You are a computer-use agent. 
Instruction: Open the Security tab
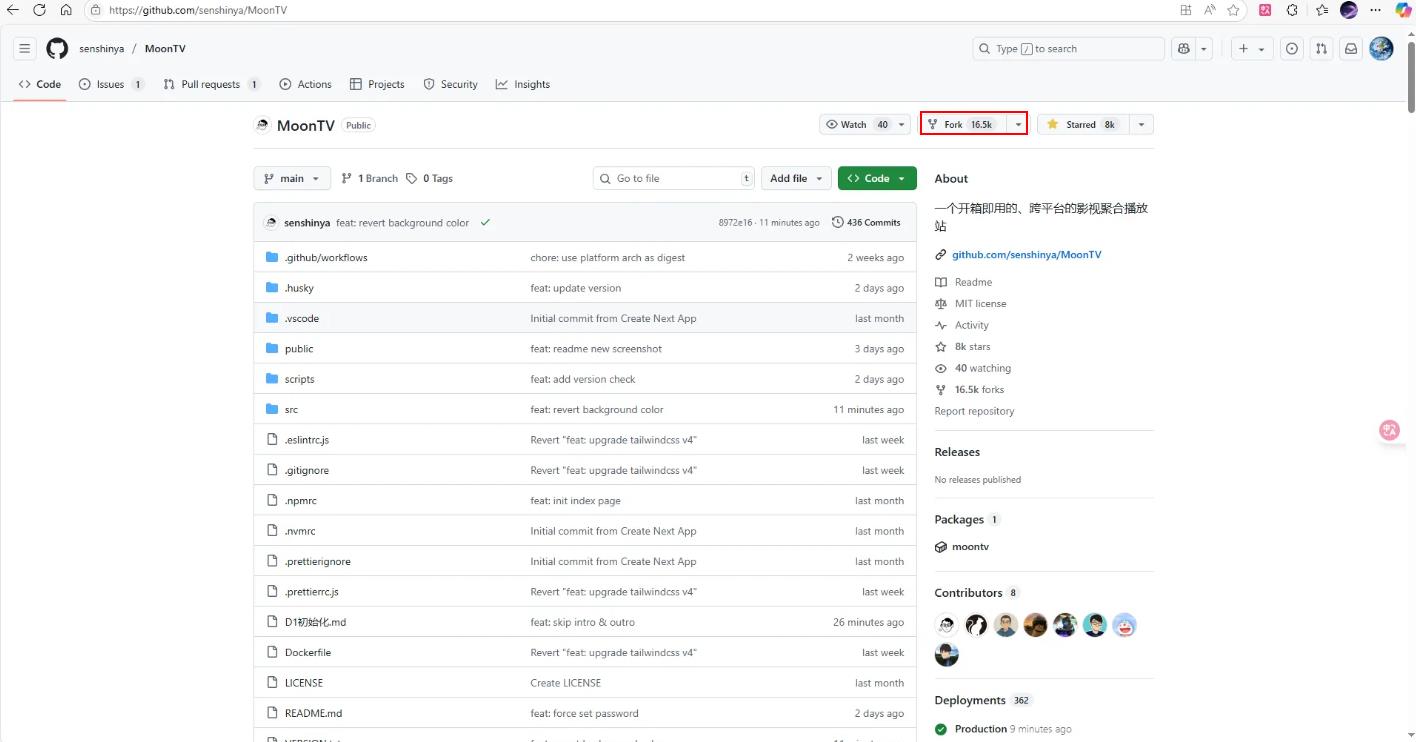(x=450, y=84)
